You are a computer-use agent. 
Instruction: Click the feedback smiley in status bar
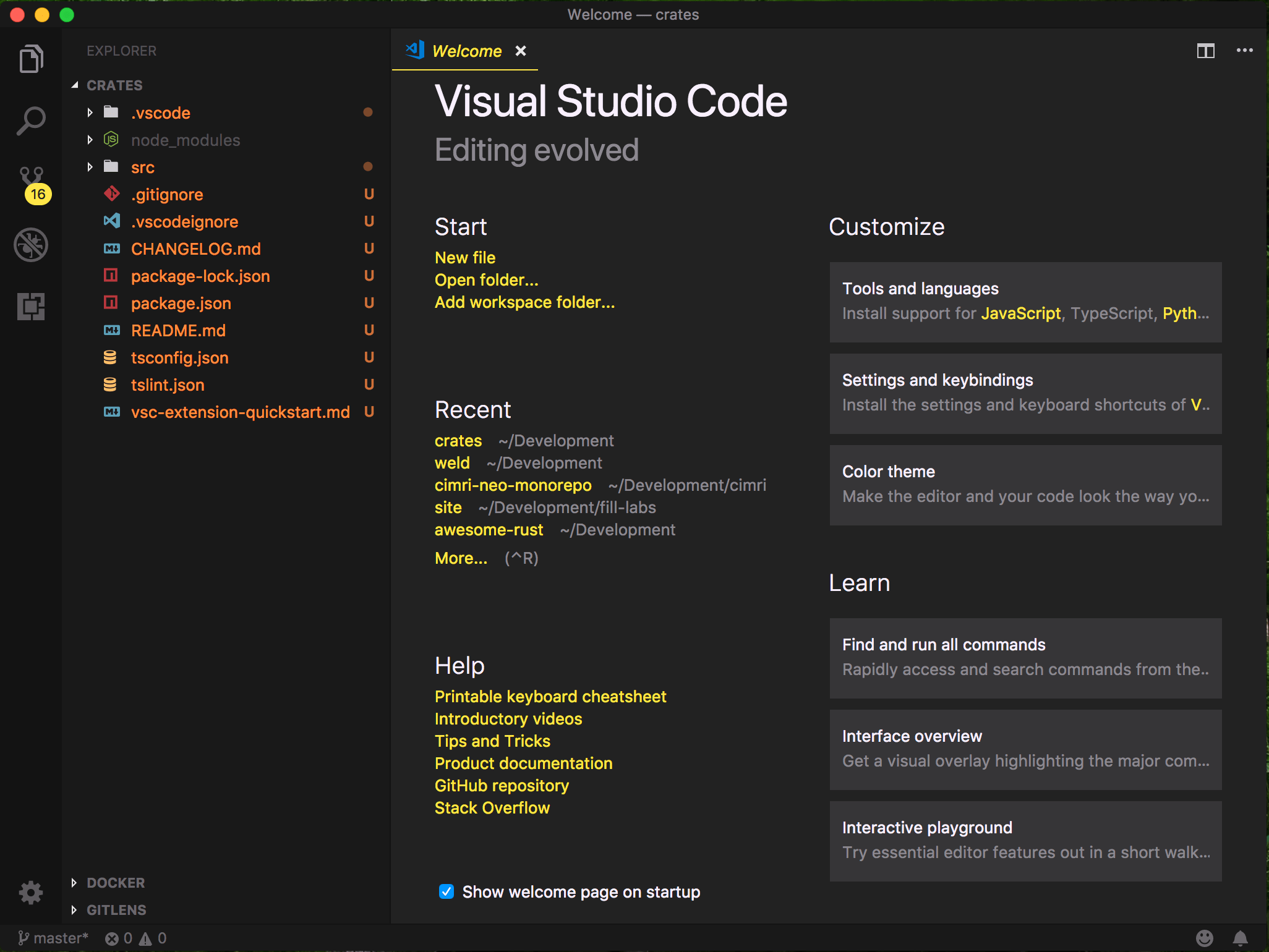click(x=1204, y=938)
